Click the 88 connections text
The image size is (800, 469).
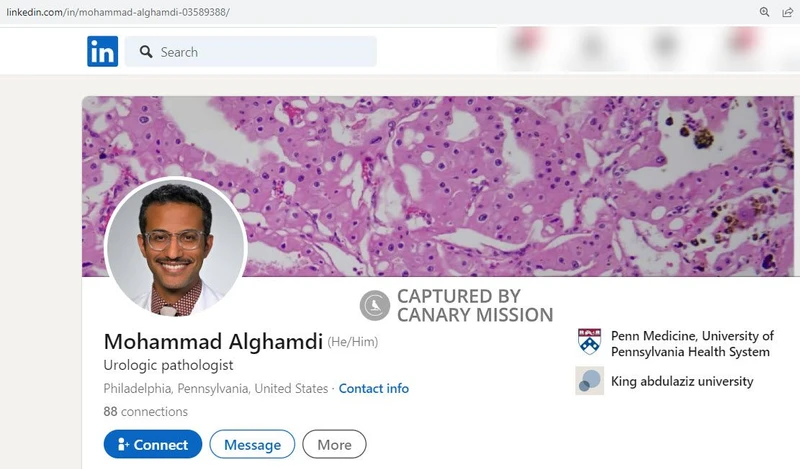145,411
